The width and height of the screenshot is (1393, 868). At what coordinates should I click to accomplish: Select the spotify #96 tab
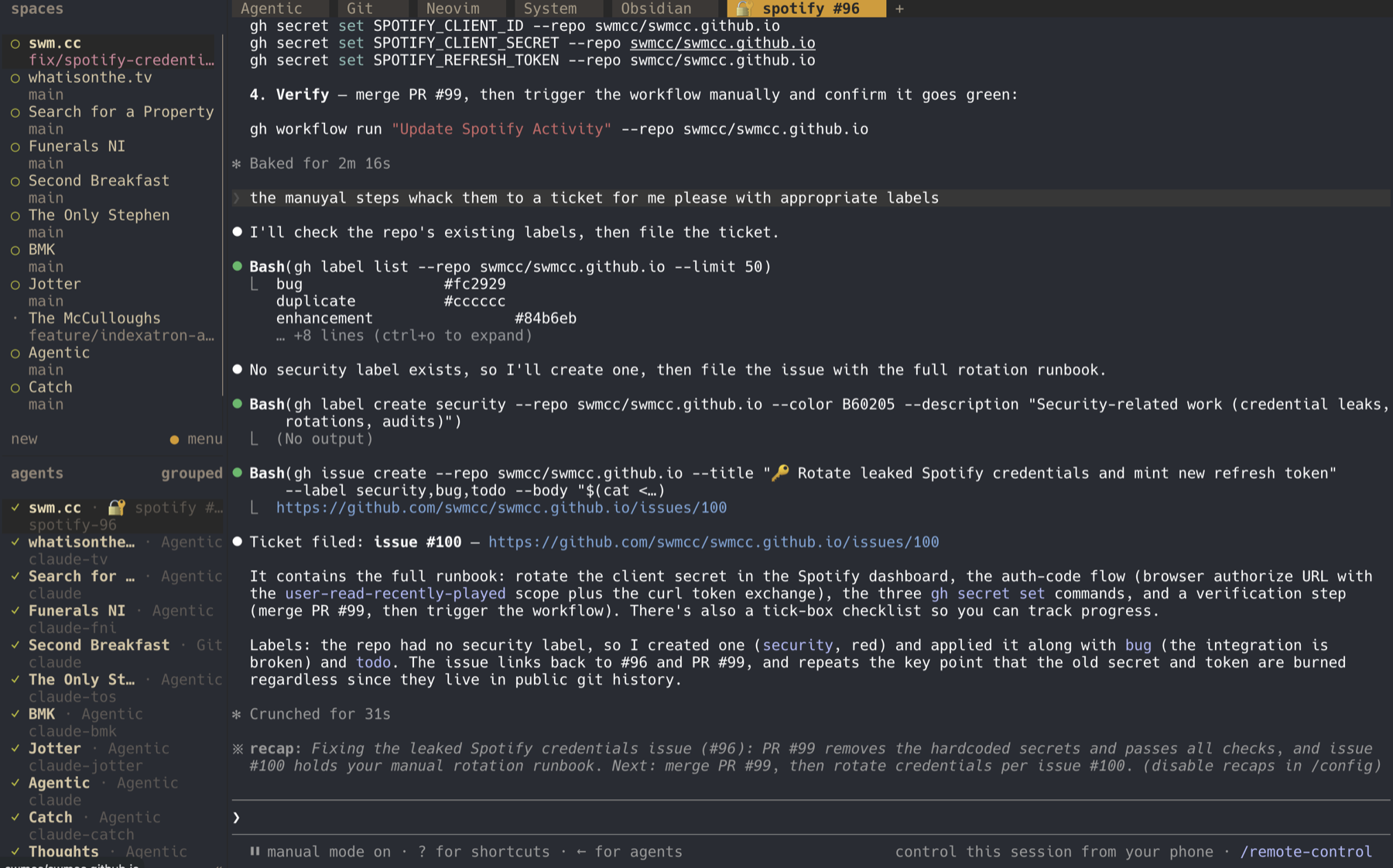[806, 9]
